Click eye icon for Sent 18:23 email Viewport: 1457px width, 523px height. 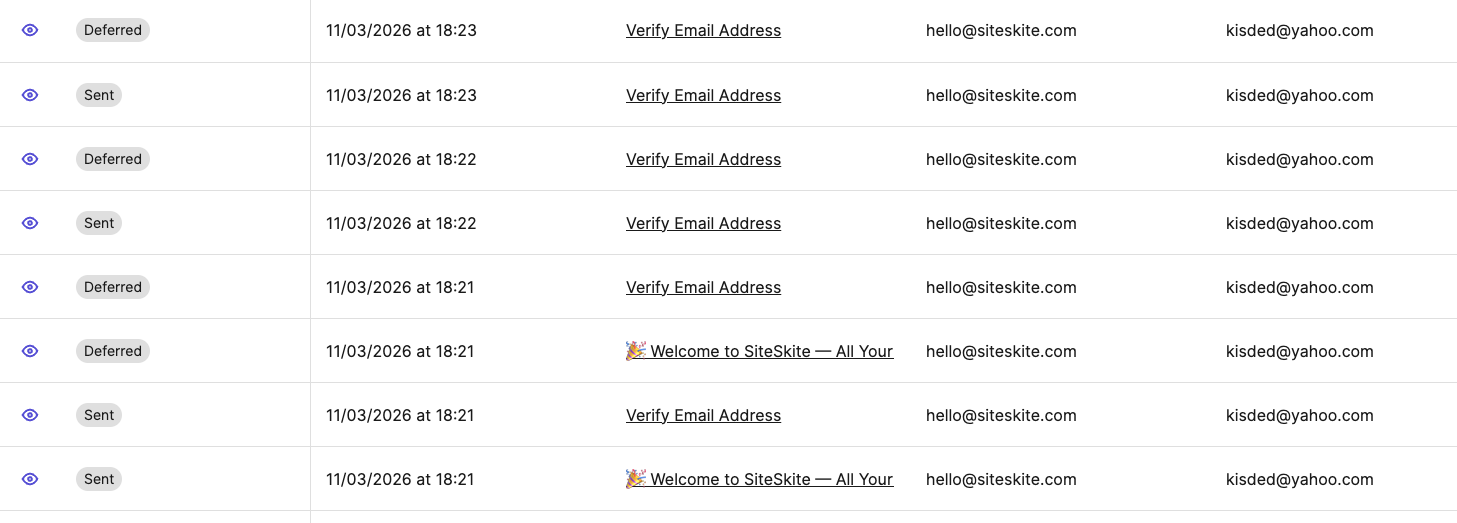point(30,95)
